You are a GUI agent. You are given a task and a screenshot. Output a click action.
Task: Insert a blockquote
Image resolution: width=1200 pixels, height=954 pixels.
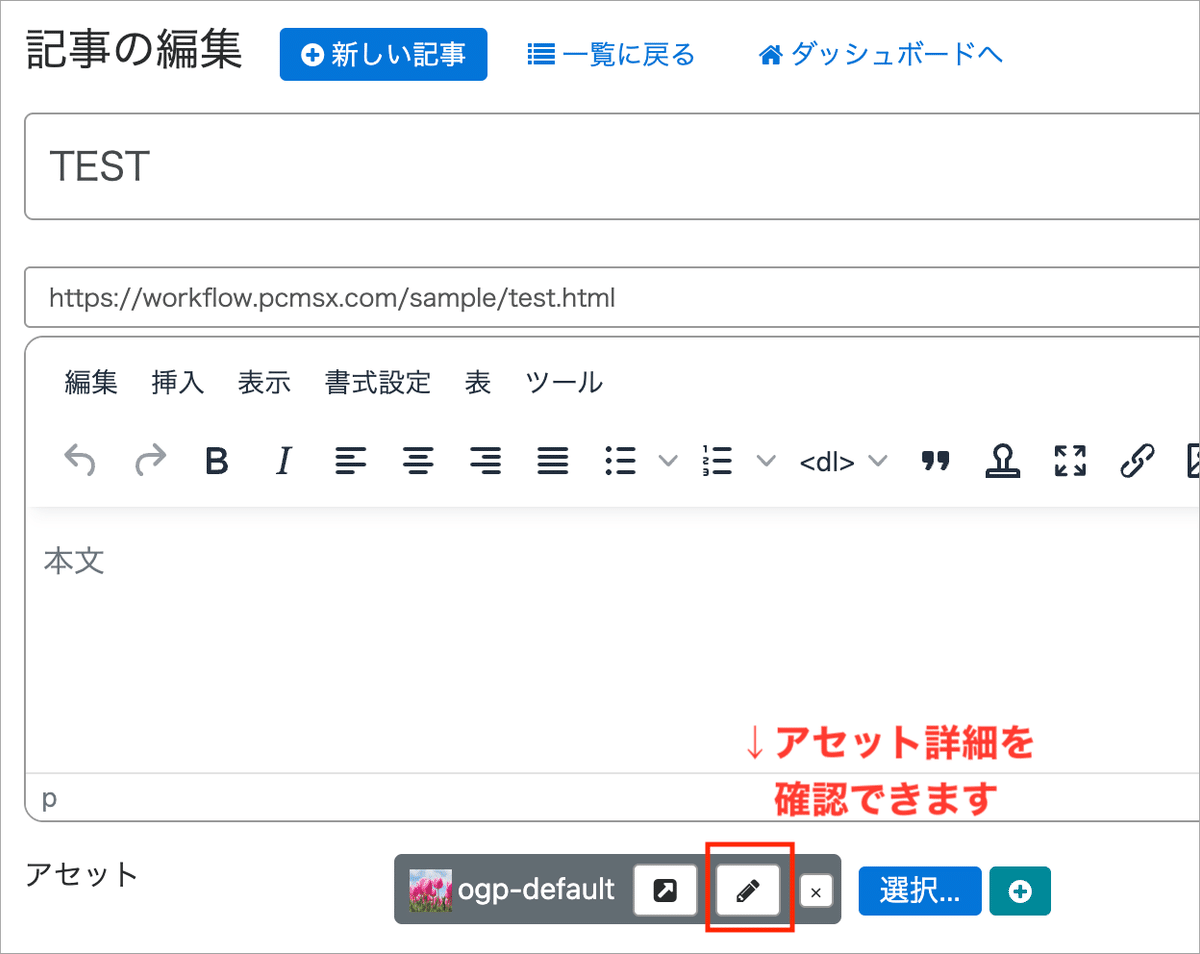[935, 460]
